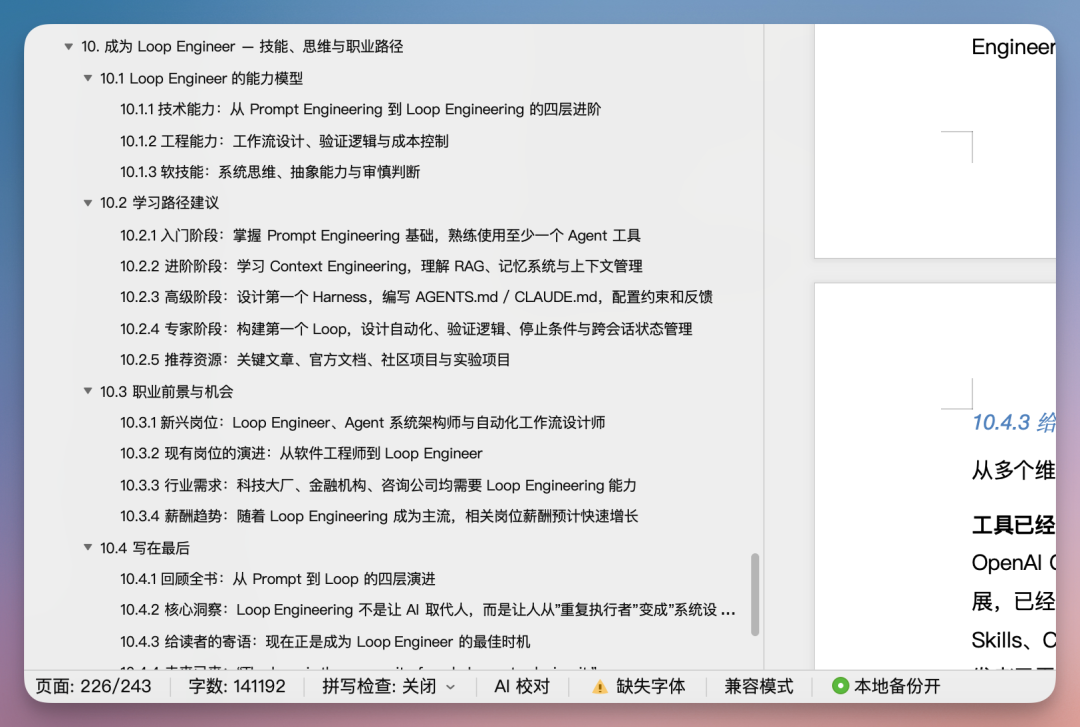Image resolution: width=1080 pixels, height=727 pixels.
Task: Click the outline panel vertical scrollbar thumb
Action: [755, 594]
